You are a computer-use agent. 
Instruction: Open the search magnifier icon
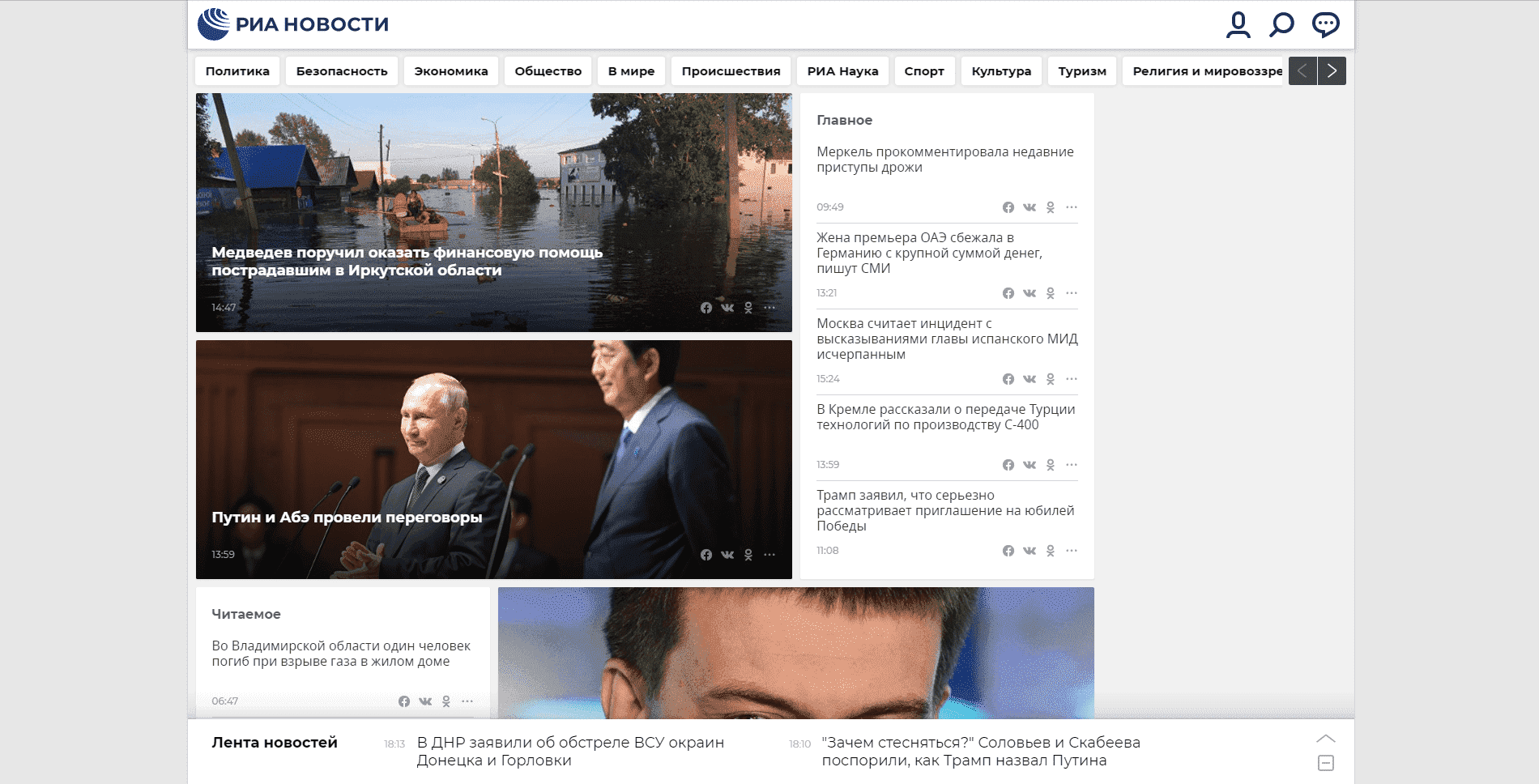pyautogui.click(x=1281, y=24)
